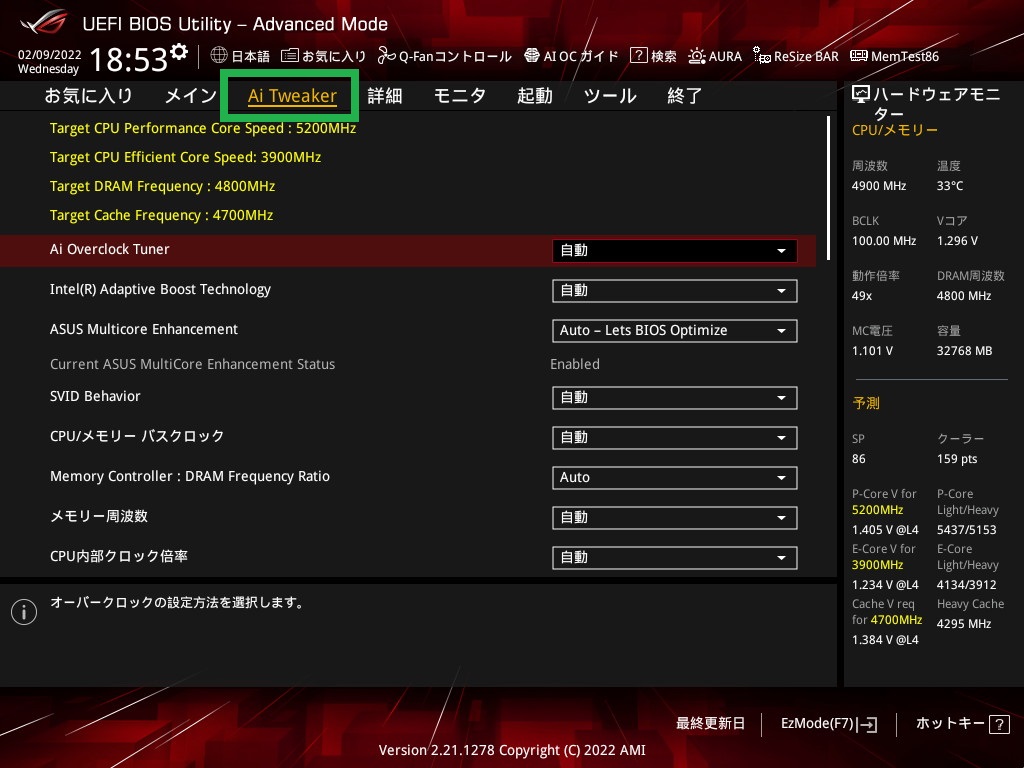Open the ツール tab
The height and width of the screenshot is (768, 1024).
point(610,96)
